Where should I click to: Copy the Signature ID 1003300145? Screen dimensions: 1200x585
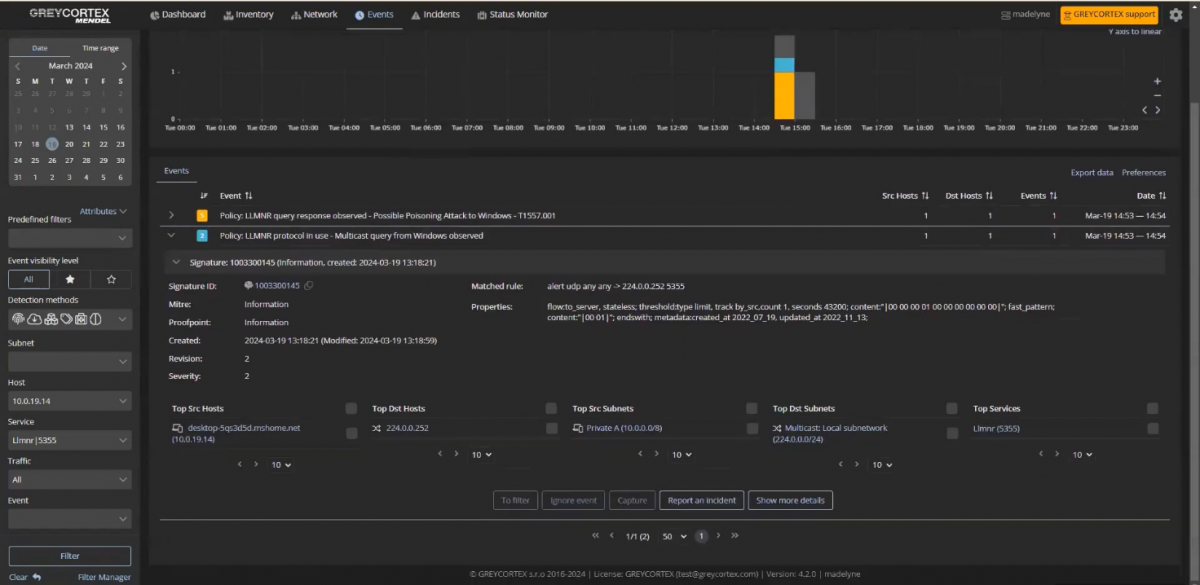(309, 286)
